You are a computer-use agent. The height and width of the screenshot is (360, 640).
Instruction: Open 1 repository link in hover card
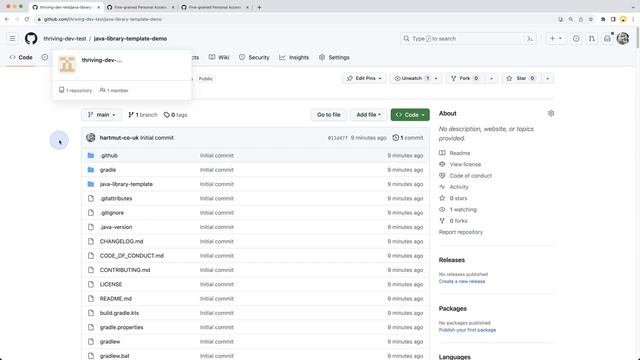coord(76,91)
